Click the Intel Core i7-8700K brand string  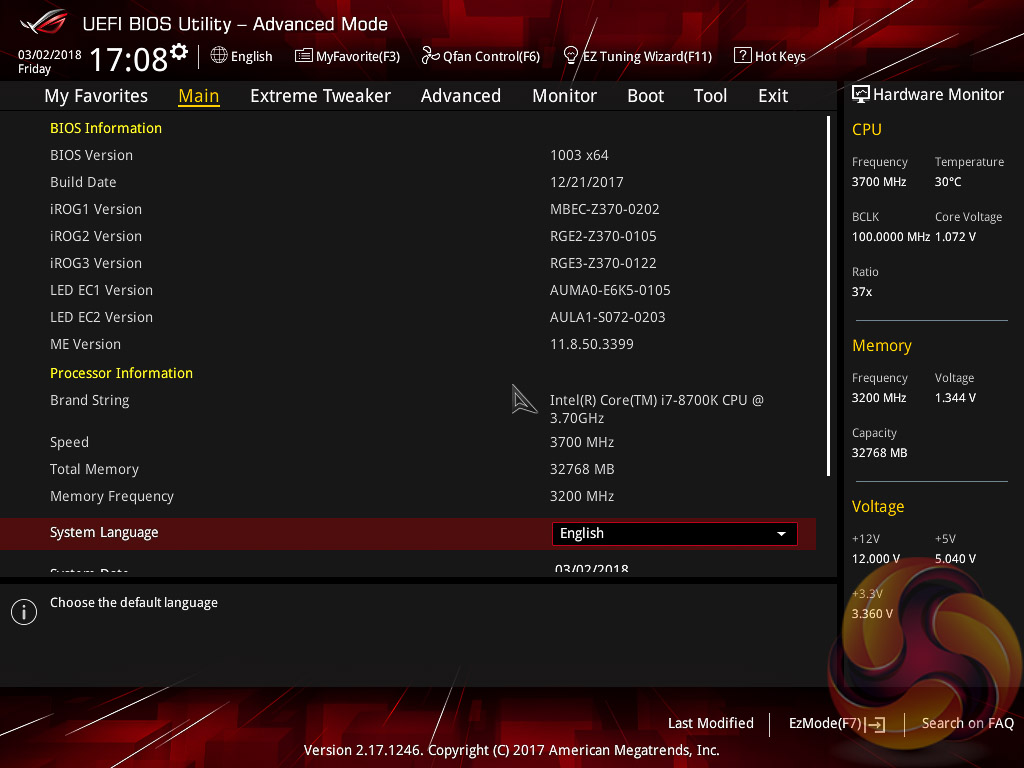pos(656,409)
